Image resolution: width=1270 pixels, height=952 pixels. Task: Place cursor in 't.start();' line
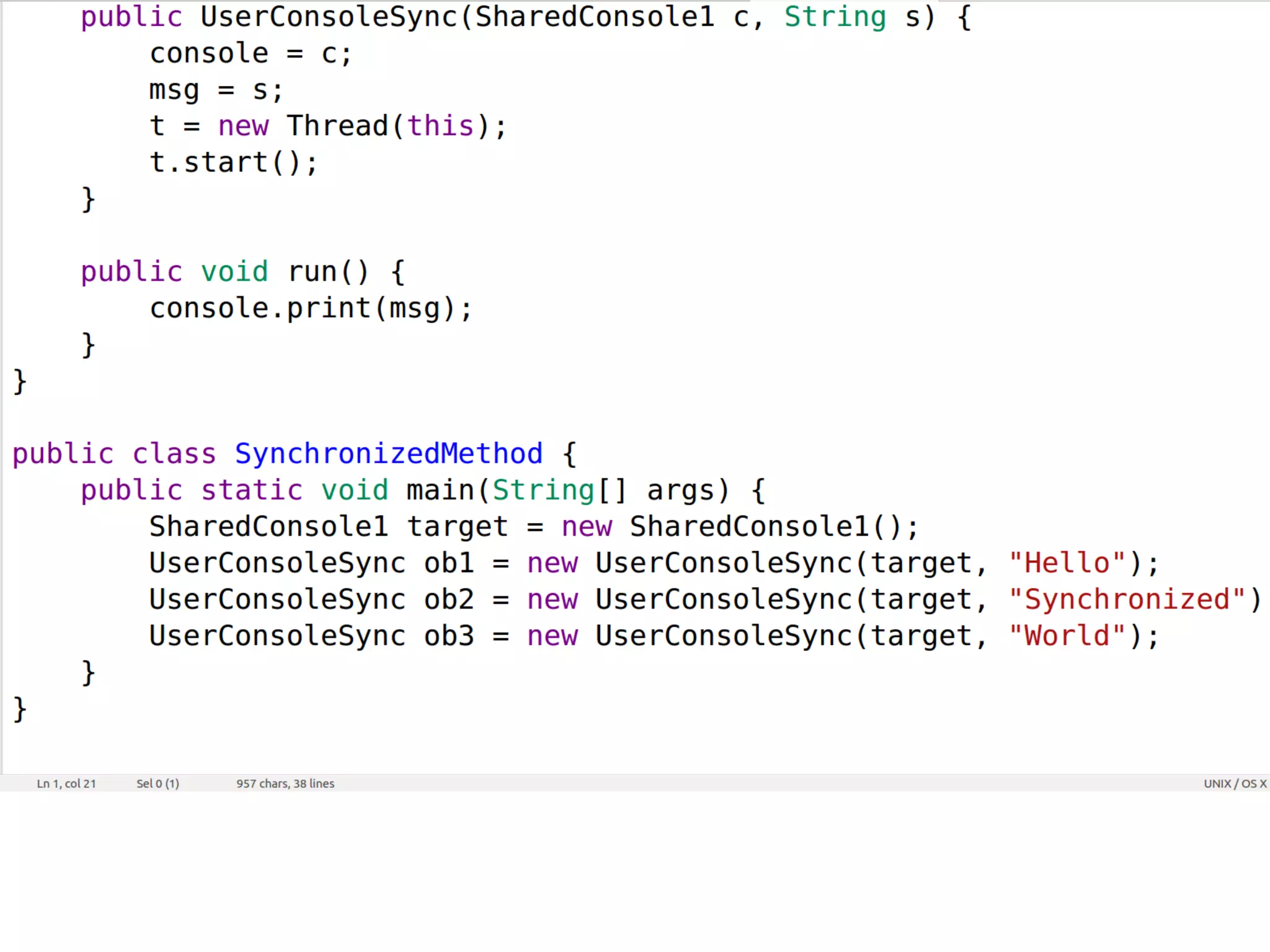click(233, 163)
